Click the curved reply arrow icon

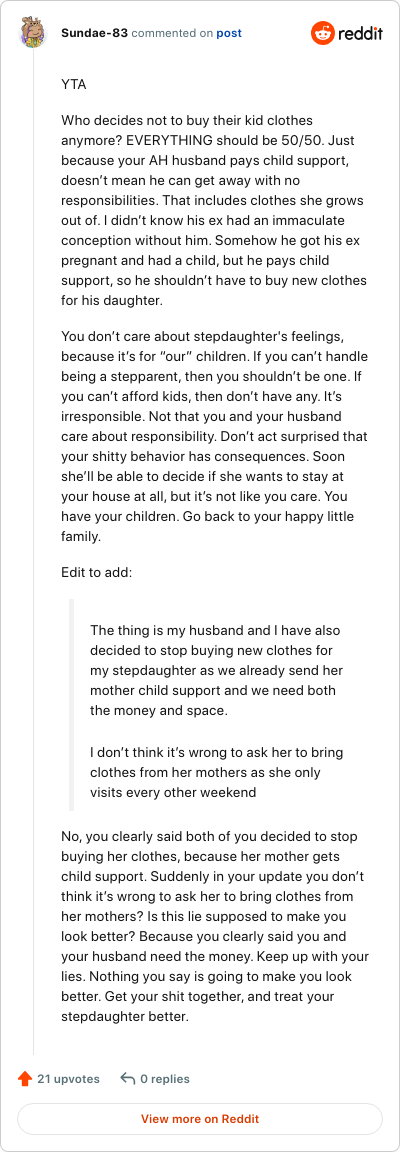coord(127,1079)
